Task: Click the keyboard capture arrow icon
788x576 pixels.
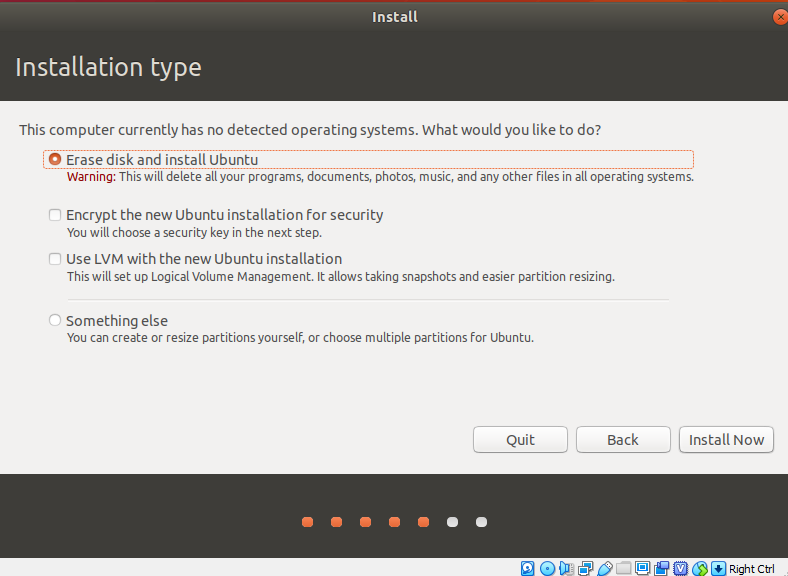Action: click(719, 568)
